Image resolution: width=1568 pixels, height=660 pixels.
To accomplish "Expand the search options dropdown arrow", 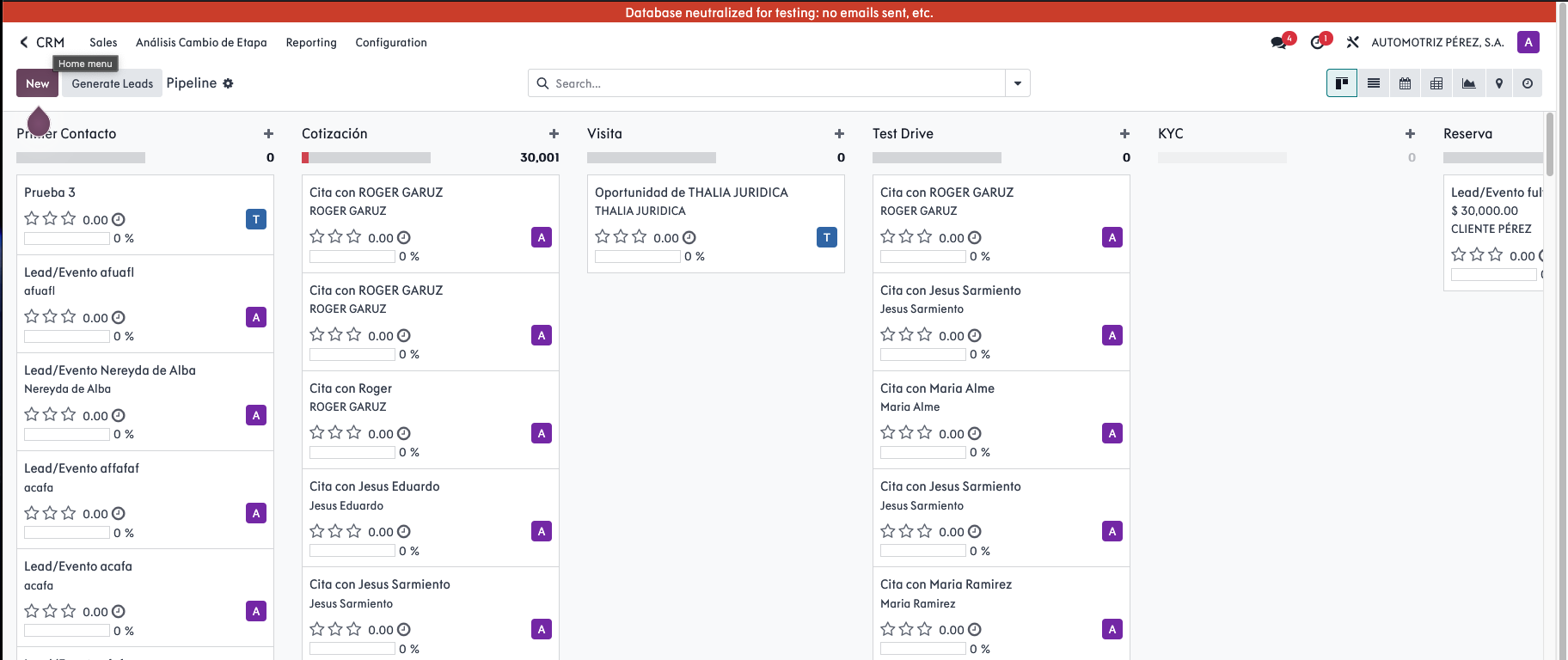I will pos(1018,83).
